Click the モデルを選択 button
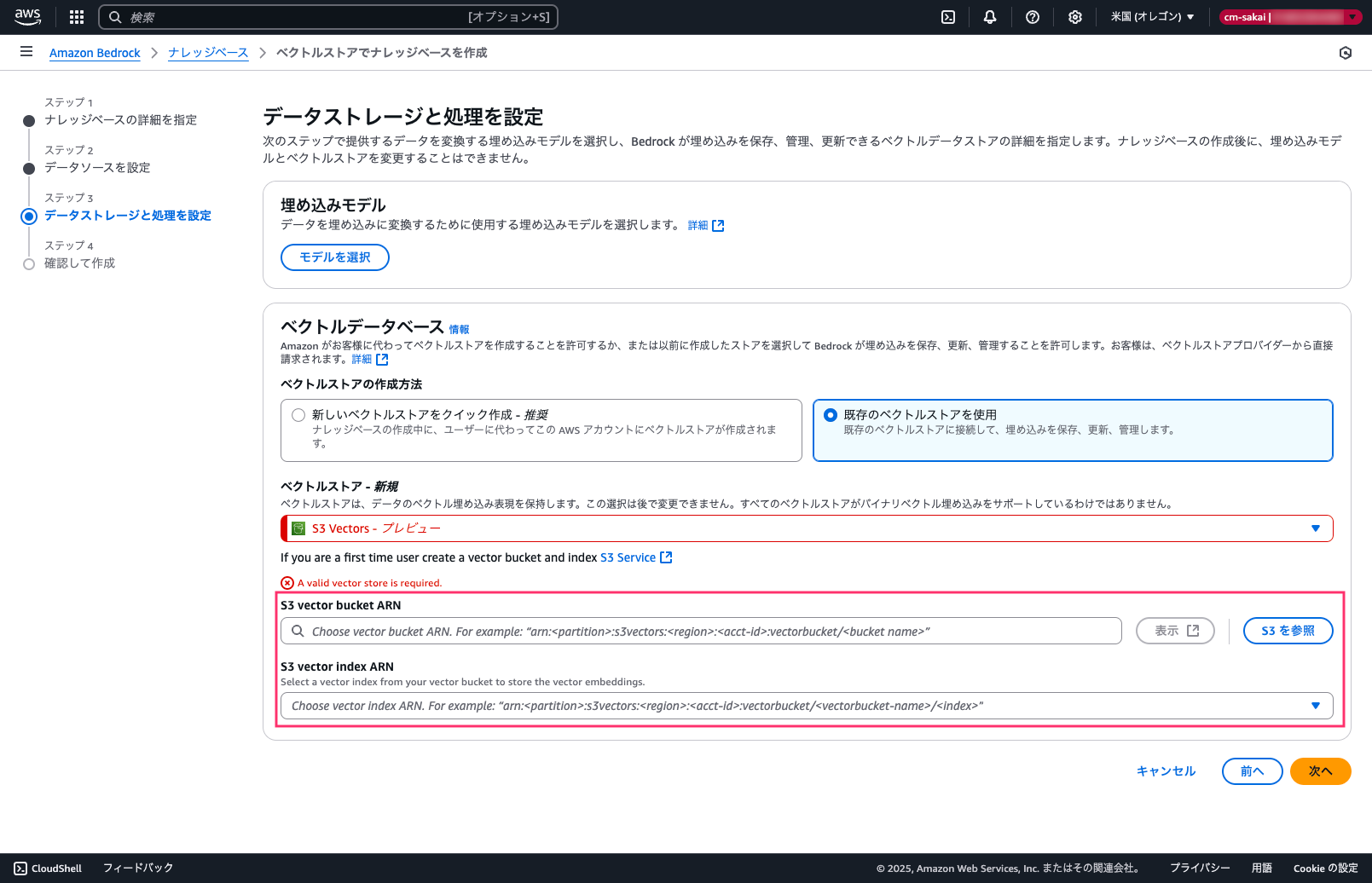Image resolution: width=1372 pixels, height=883 pixels. point(335,257)
